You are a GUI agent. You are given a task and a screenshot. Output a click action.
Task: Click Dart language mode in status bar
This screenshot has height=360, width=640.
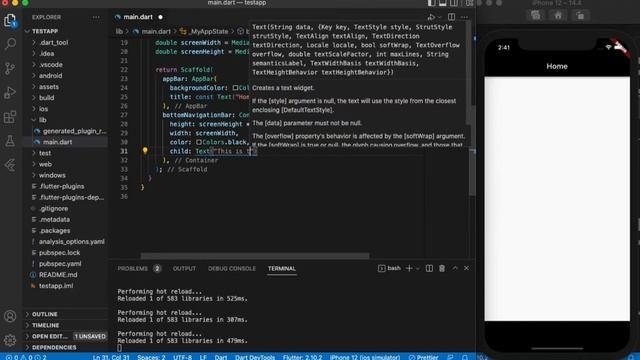coord(221,357)
